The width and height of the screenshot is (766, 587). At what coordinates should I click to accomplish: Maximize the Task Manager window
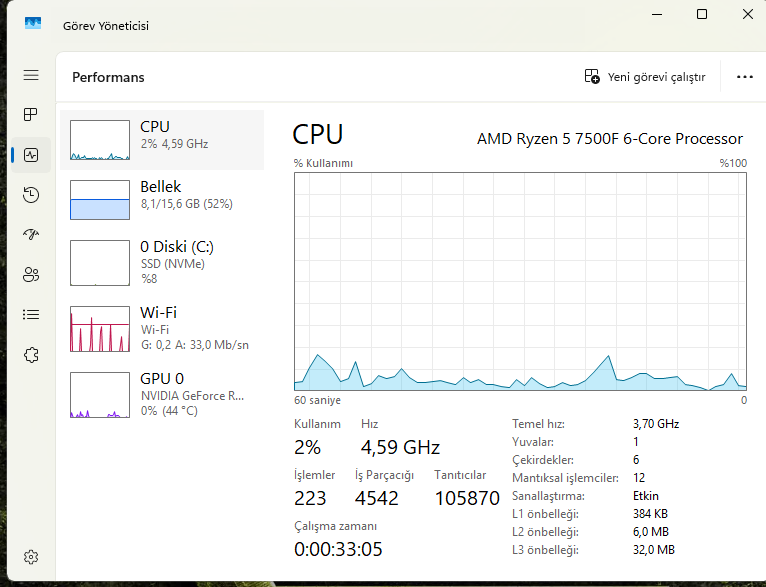[702, 14]
